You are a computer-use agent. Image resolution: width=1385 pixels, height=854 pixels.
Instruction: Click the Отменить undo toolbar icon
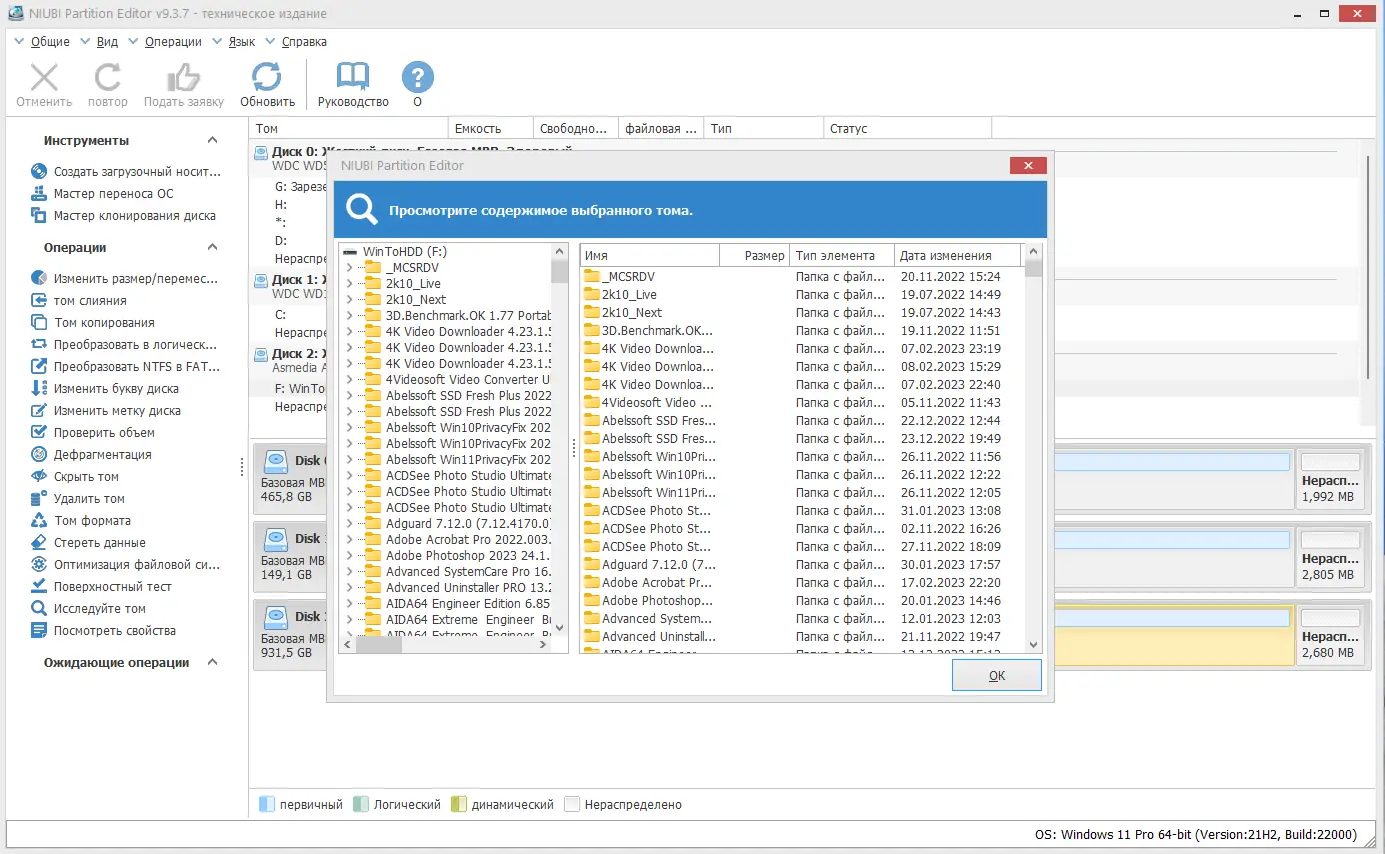point(44,78)
